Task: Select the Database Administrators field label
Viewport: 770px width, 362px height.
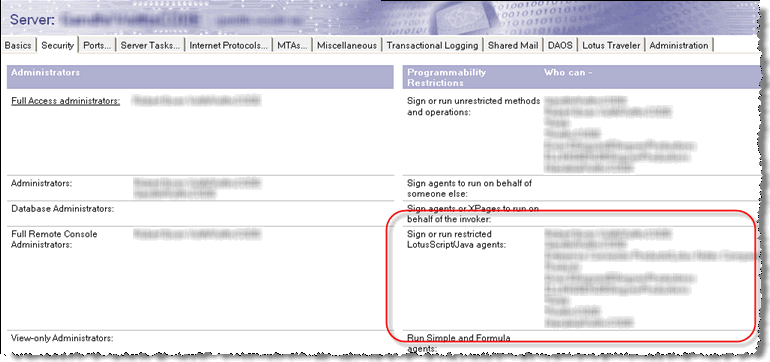Action: (x=62, y=208)
